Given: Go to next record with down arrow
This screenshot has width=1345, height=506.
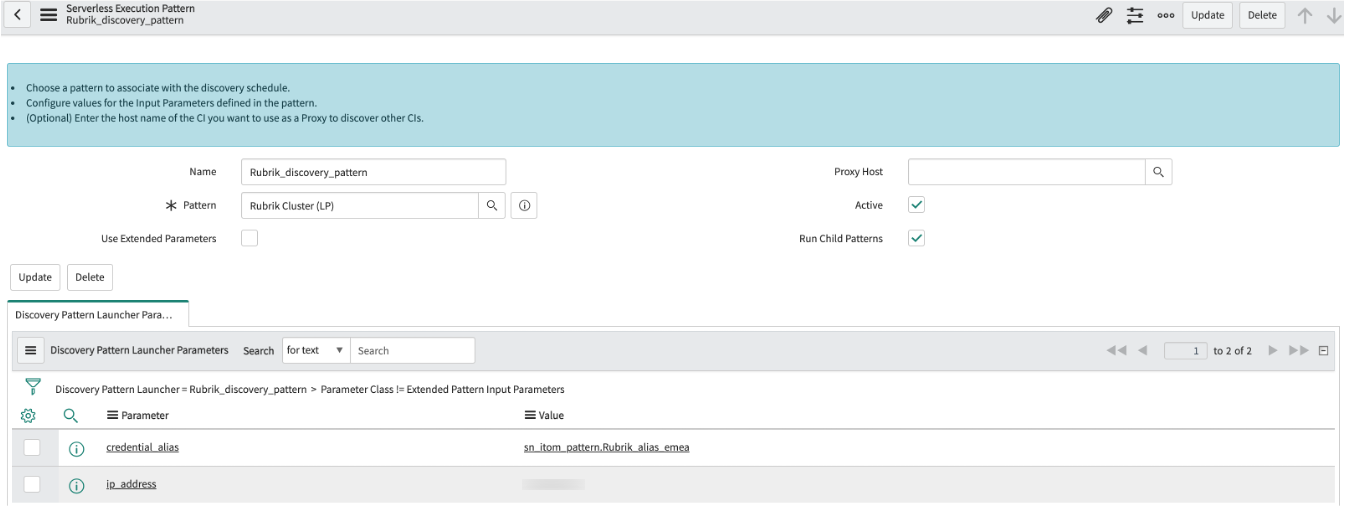Looking at the screenshot, I should click(x=1332, y=15).
